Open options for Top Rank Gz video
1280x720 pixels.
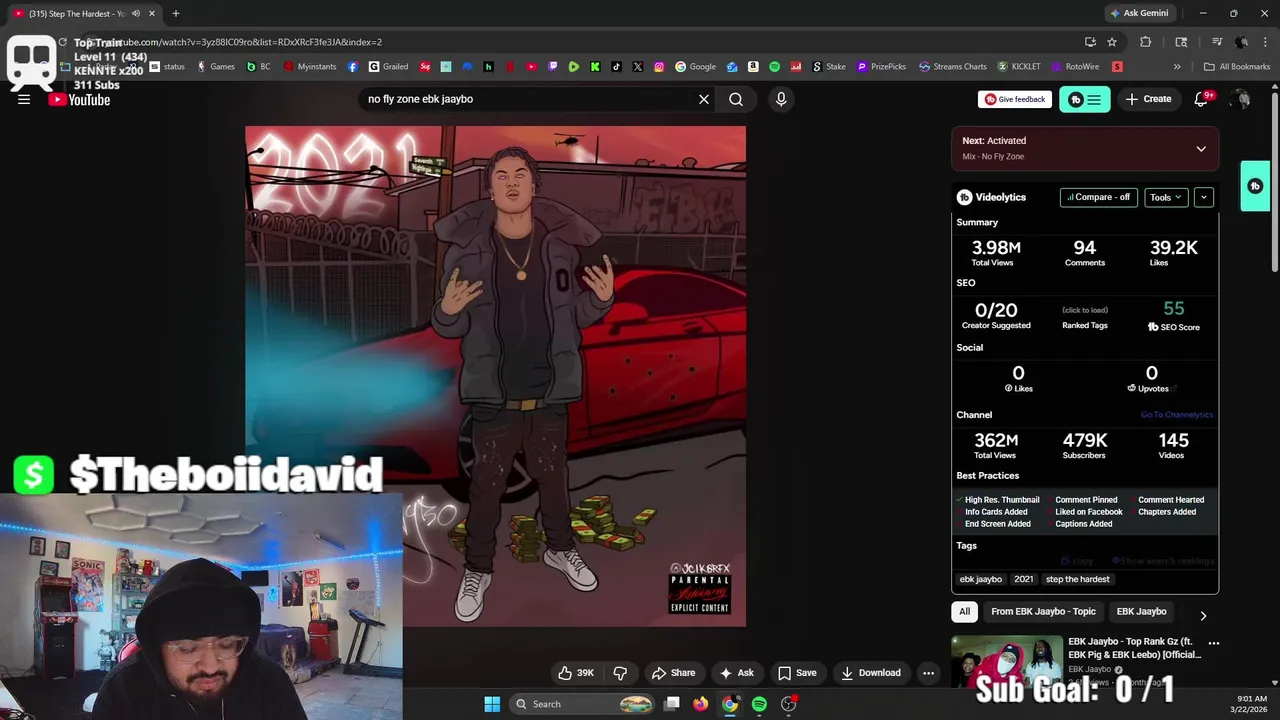(1214, 643)
